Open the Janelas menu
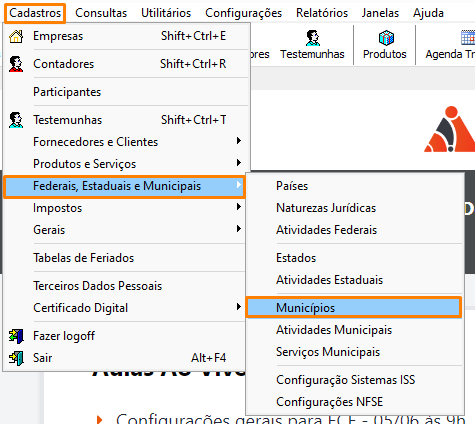The image size is (475, 424). tap(380, 13)
